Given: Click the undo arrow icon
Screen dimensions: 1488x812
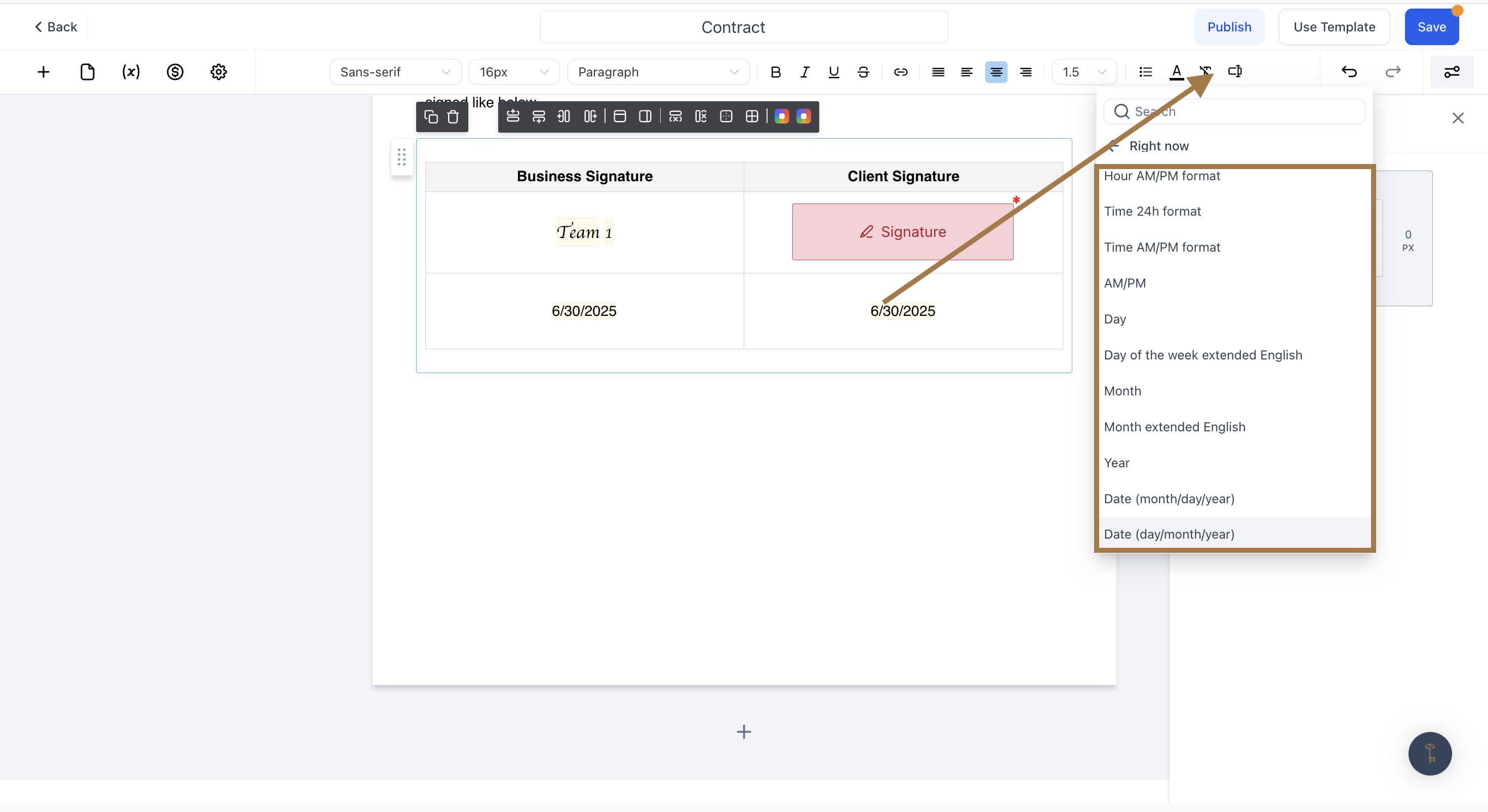Looking at the screenshot, I should 1349,71.
